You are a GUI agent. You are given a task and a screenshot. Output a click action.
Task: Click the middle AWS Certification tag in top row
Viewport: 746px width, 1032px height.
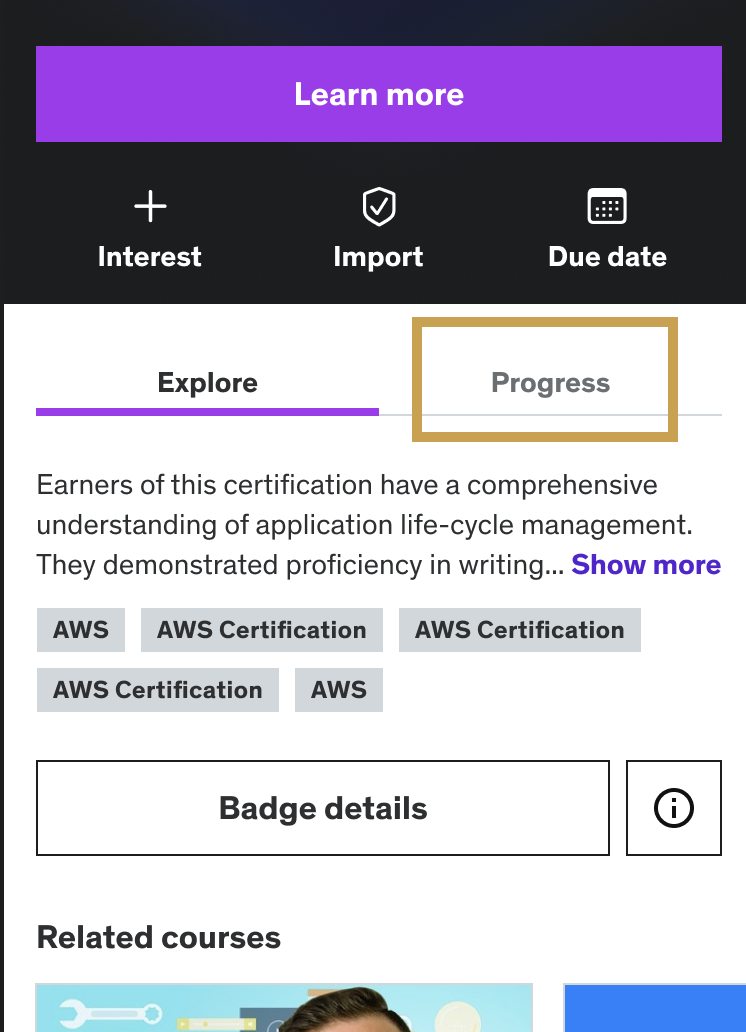[x=262, y=630]
